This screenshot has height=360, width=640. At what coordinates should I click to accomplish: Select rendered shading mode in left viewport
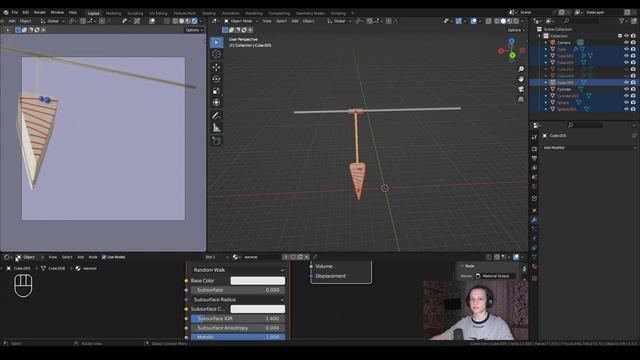point(194,21)
